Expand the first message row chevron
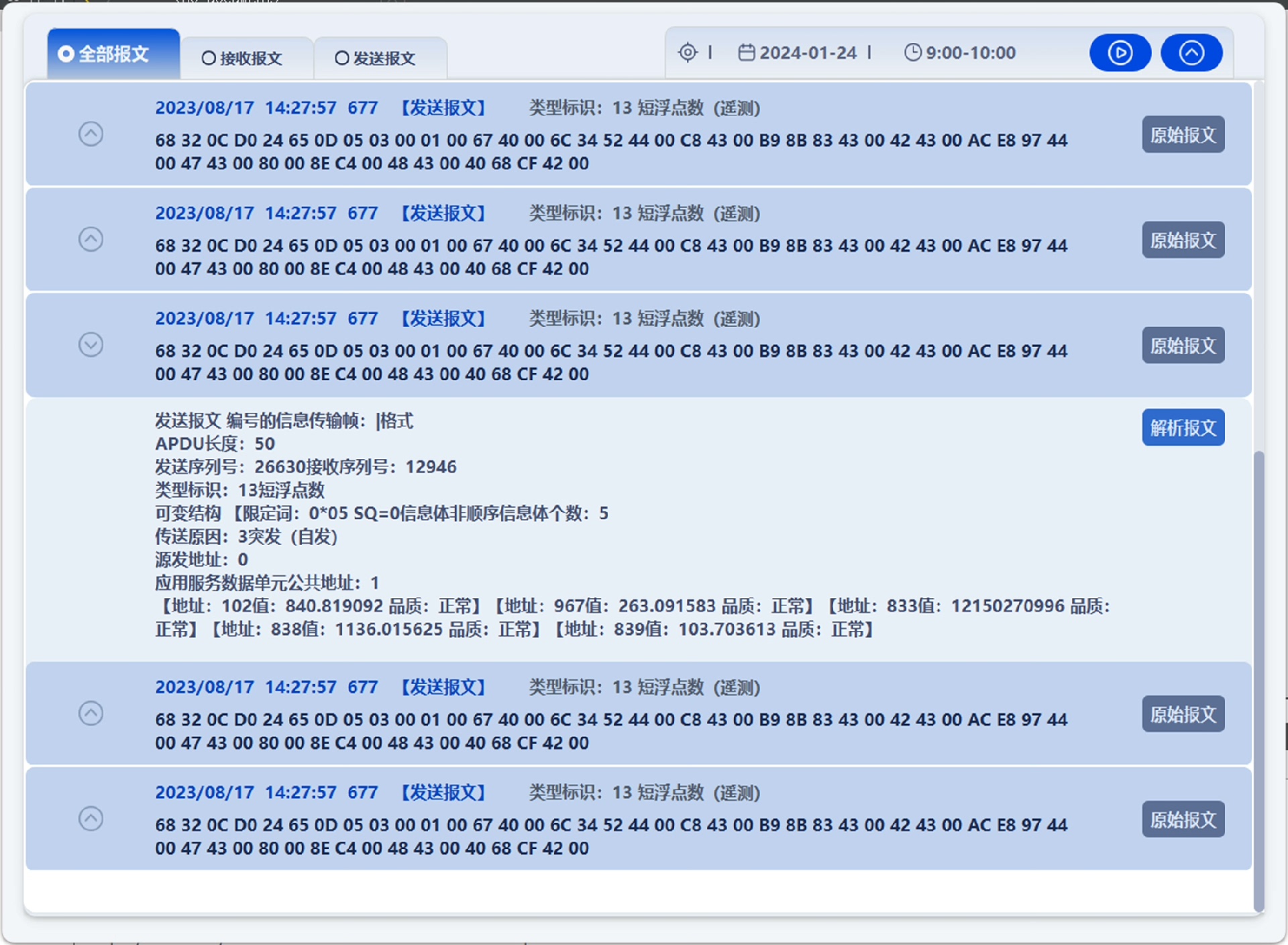 91,134
